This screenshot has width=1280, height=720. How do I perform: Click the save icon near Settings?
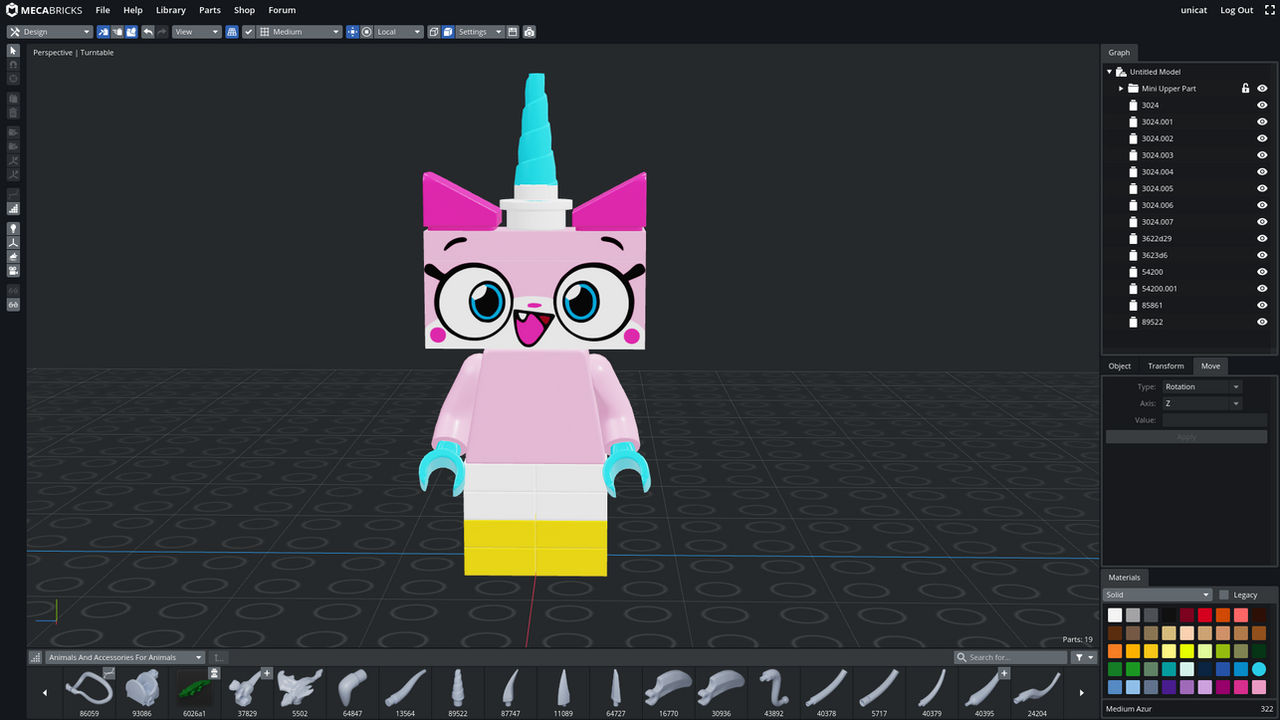tap(513, 31)
